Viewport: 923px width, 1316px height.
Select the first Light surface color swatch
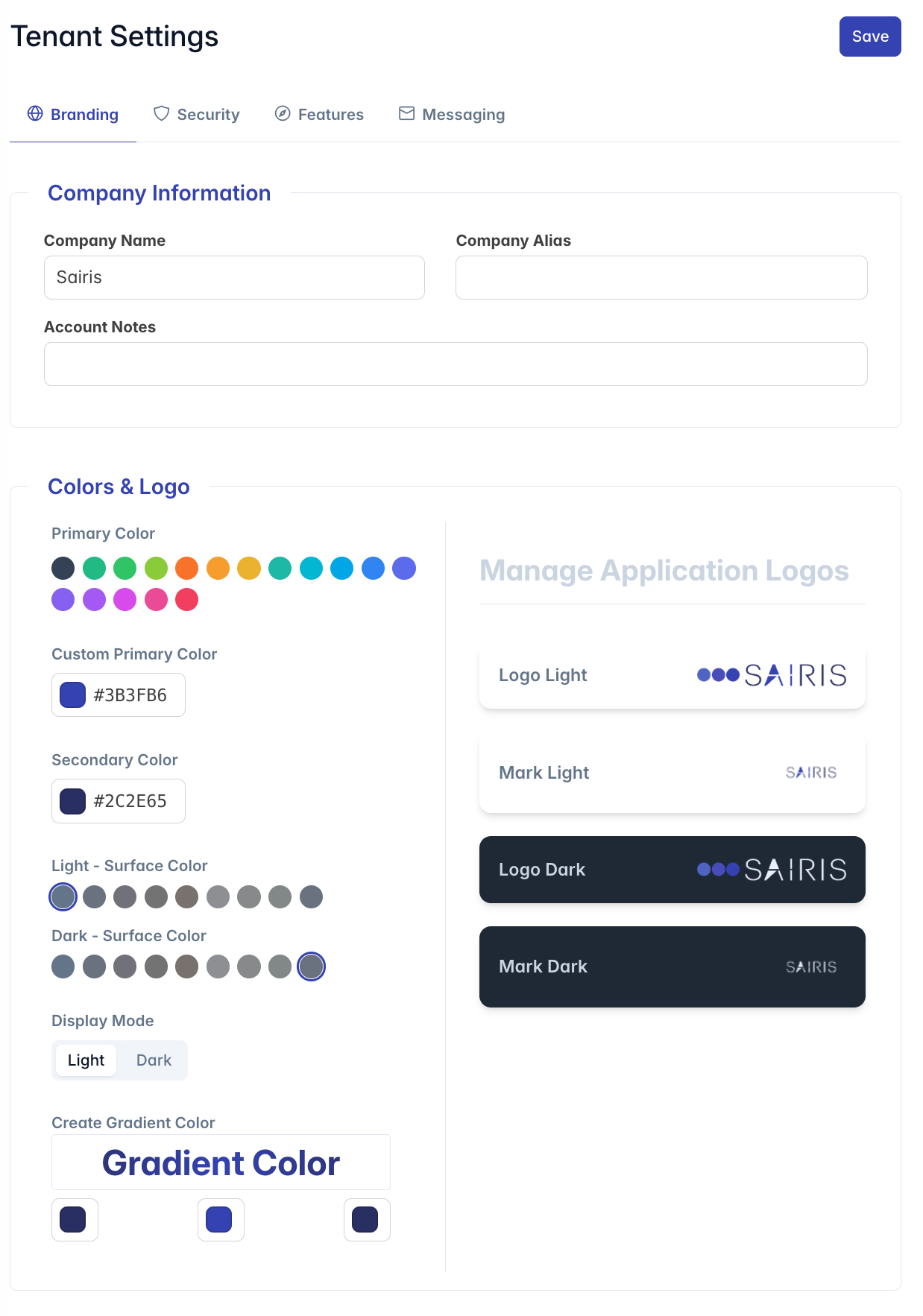tap(63, 896)
